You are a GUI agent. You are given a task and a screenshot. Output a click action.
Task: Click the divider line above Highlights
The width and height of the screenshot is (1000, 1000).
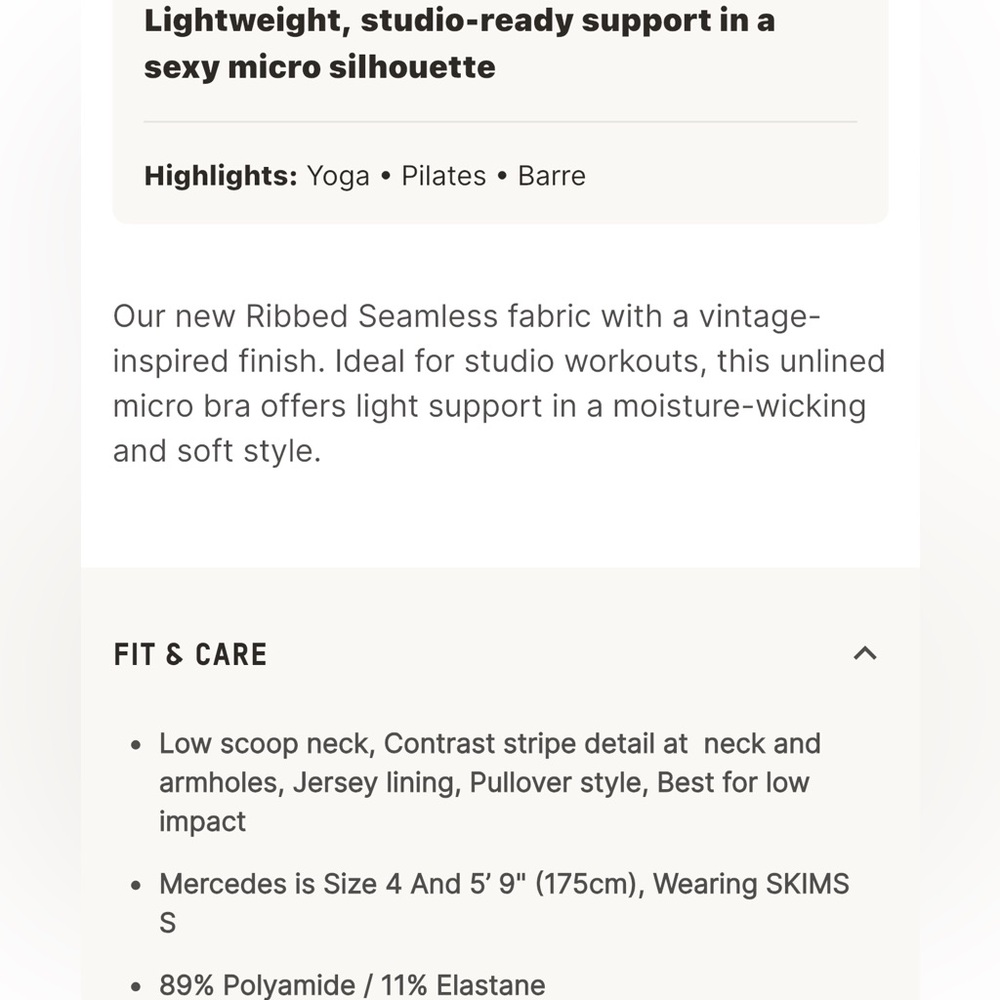500,121
